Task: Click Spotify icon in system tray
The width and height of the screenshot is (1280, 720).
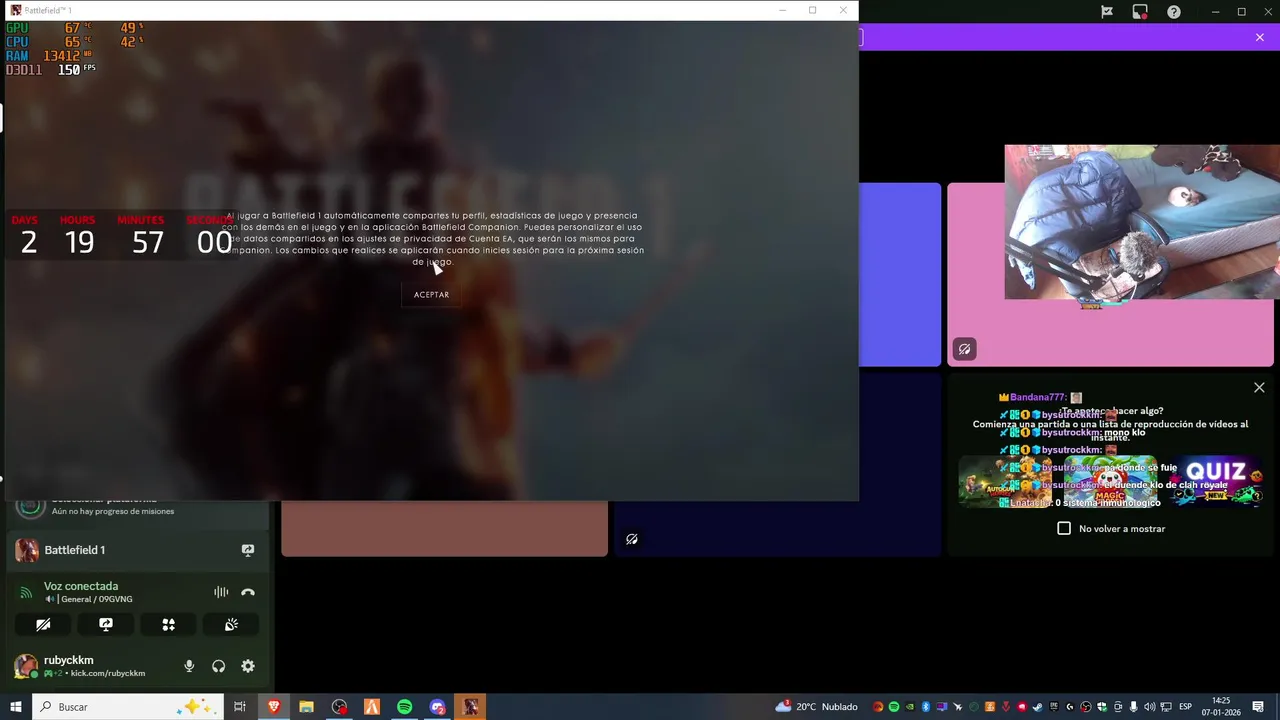Action: click(894, 707)
